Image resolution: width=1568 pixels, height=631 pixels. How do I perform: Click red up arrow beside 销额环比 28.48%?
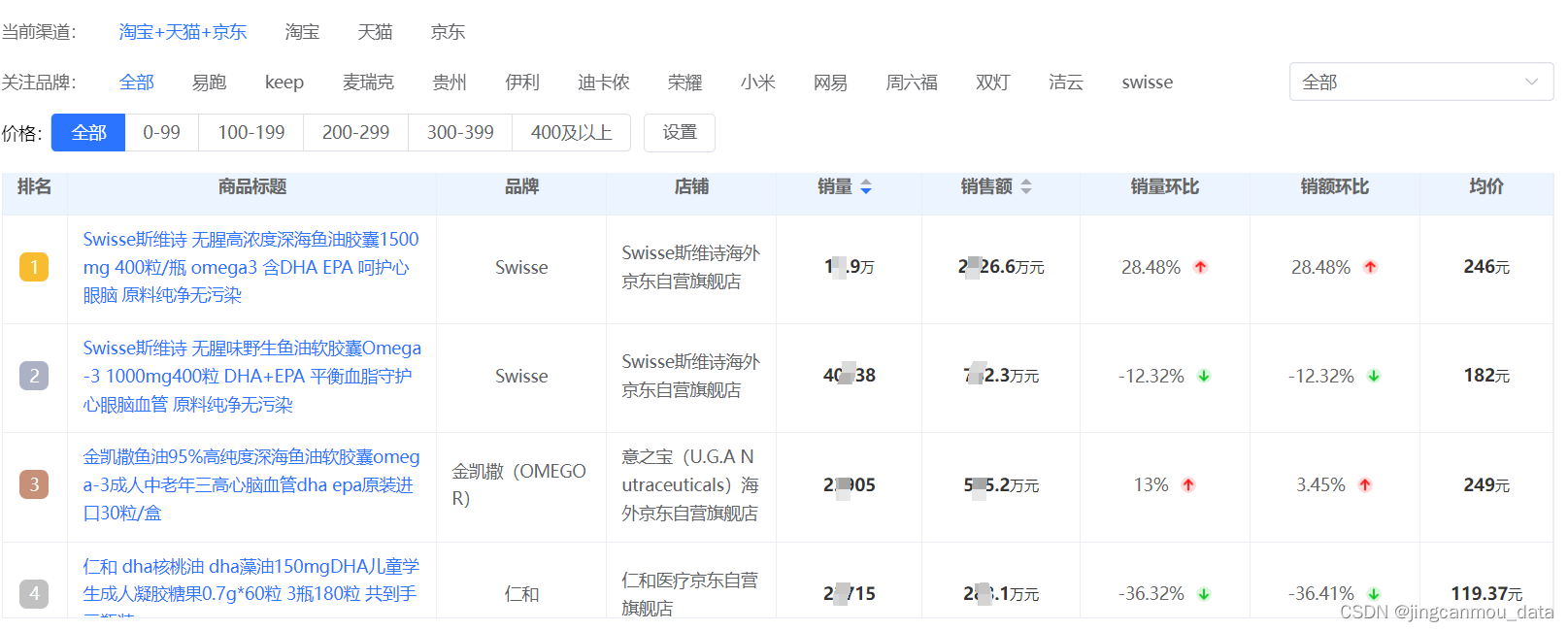click(1371, 267)
